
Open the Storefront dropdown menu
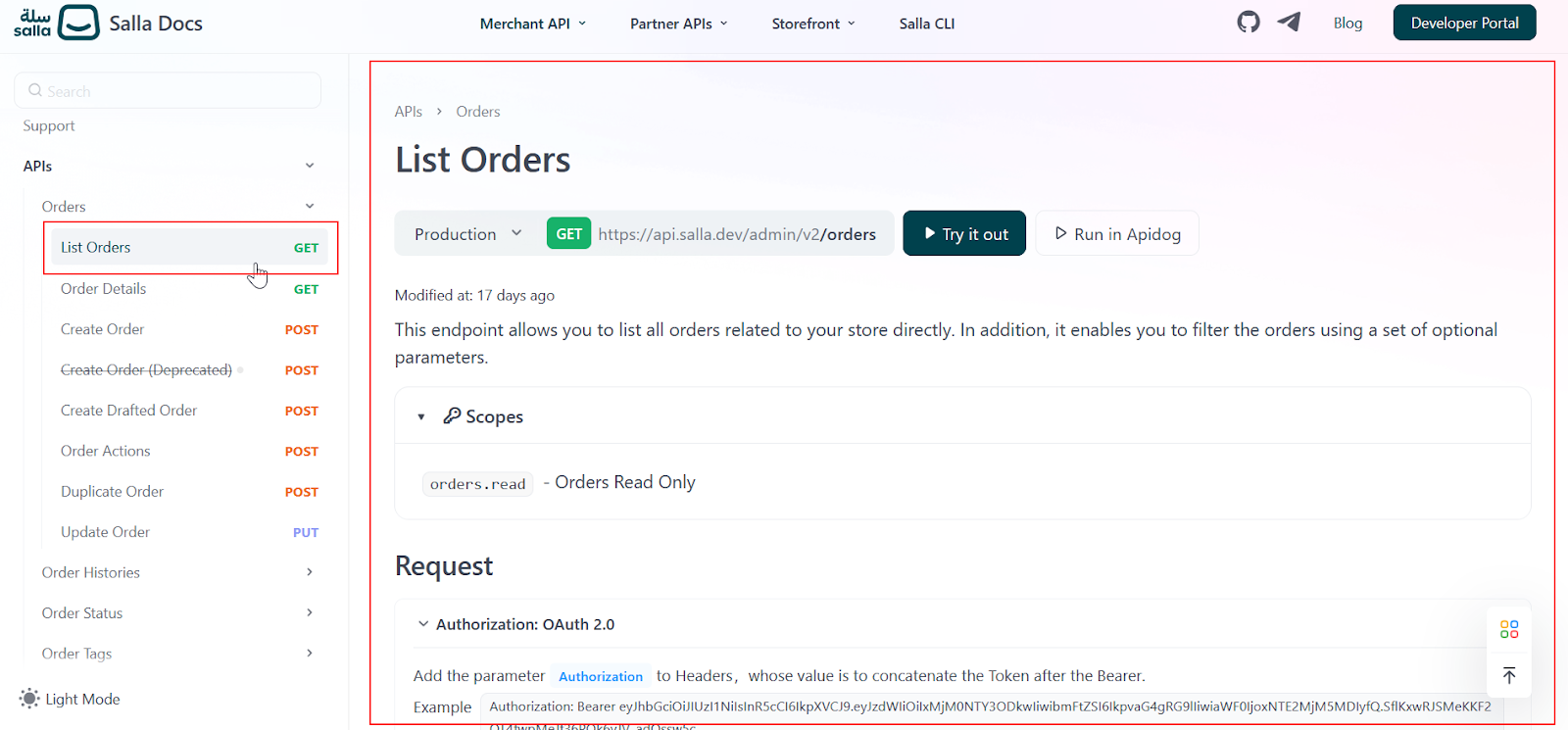pyautogui.click(x=812, y=24)
